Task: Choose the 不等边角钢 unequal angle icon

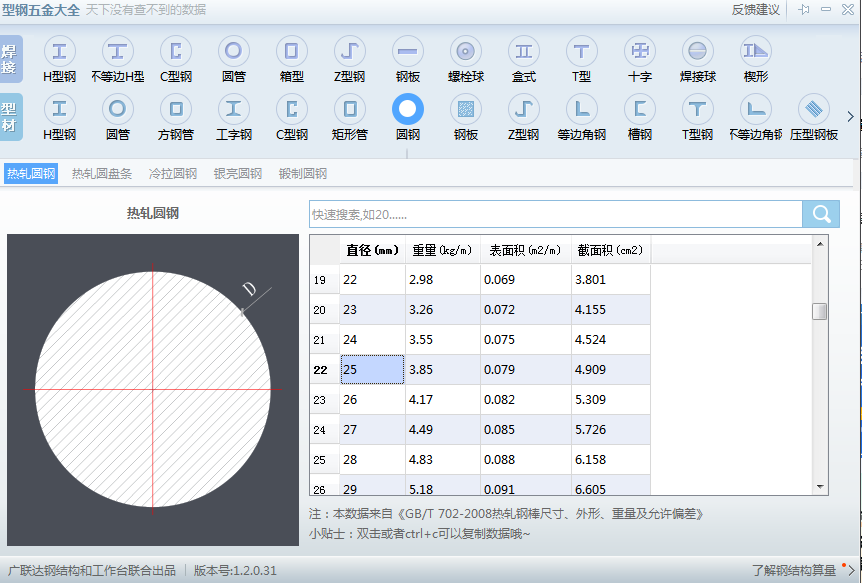Action: tap(756, 109)
